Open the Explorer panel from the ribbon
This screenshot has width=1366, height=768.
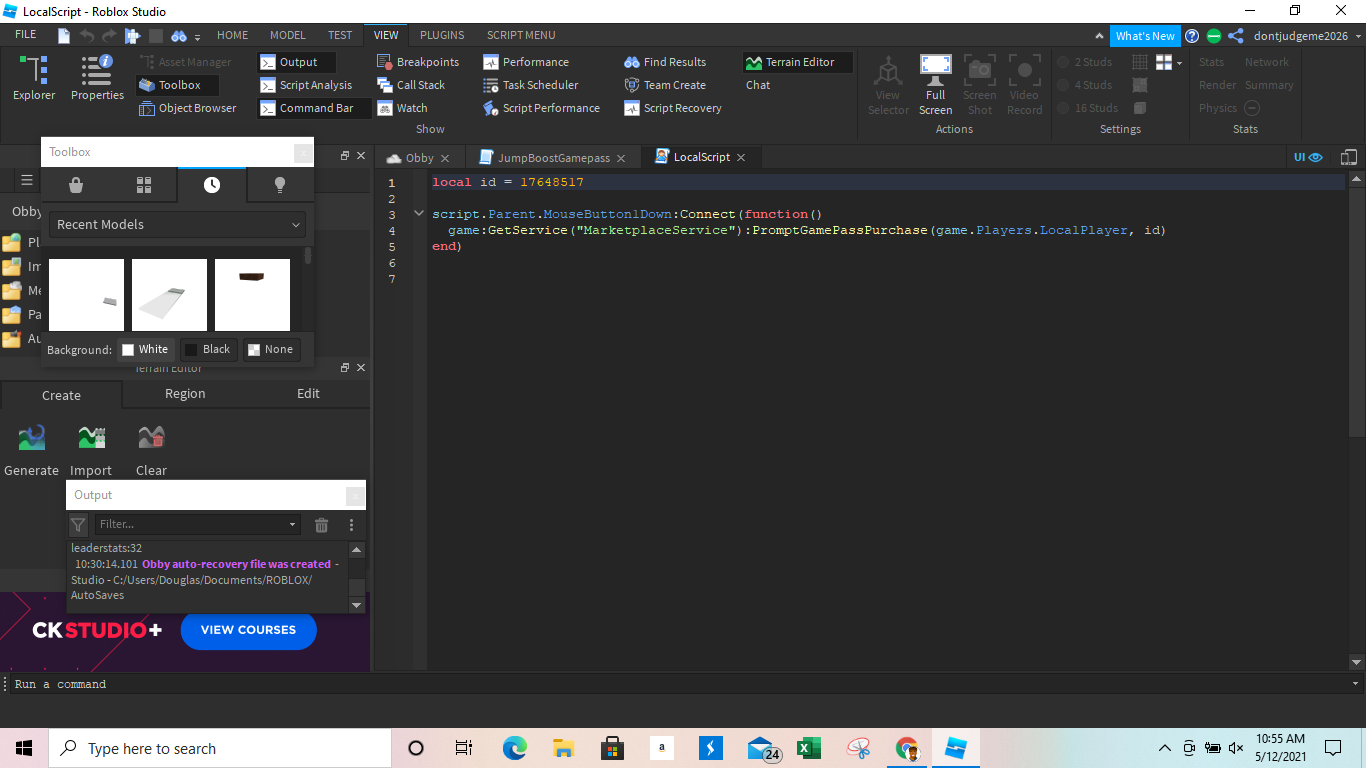click(34, 78)
